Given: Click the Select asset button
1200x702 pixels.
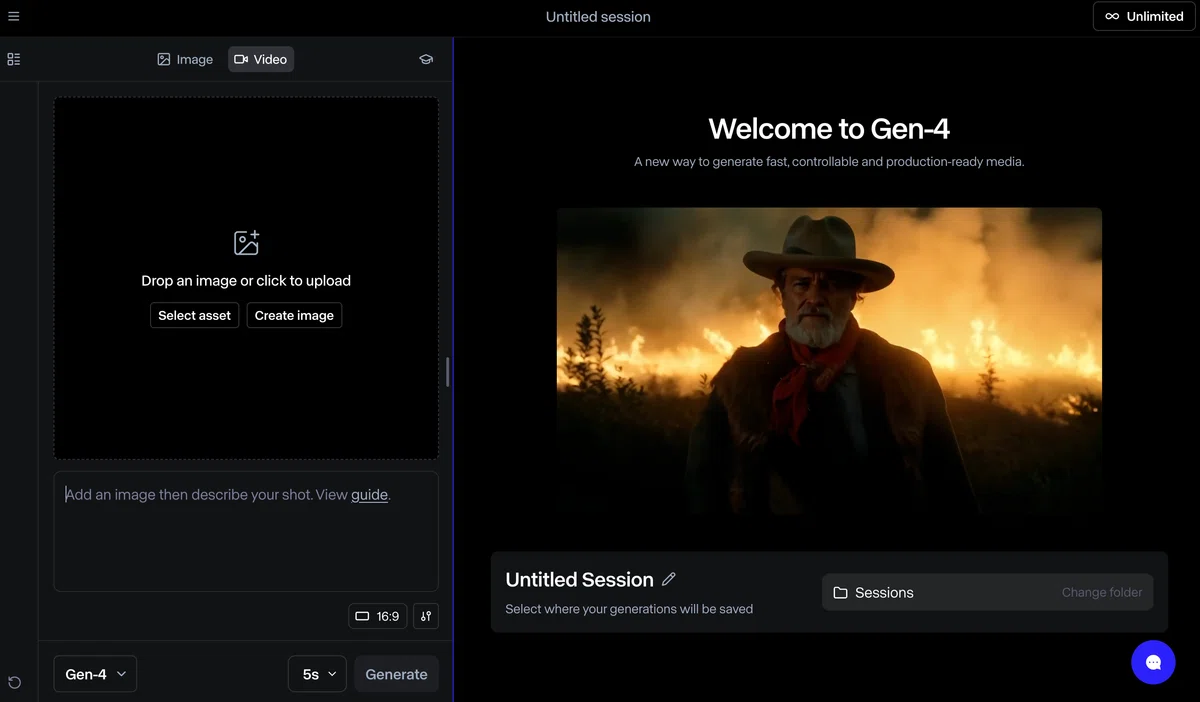Looking at the screenshot, I should [x=194, y=315].
